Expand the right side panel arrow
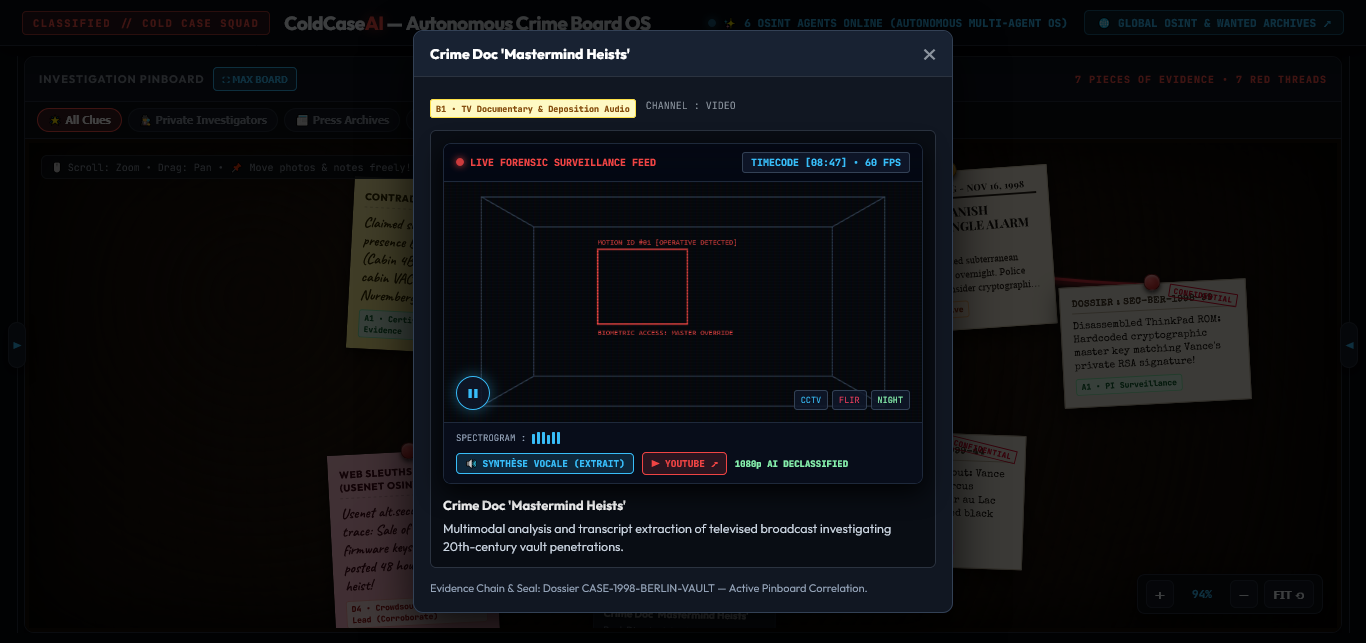Screen dimensions: 1366x643 coord(1349,345)
